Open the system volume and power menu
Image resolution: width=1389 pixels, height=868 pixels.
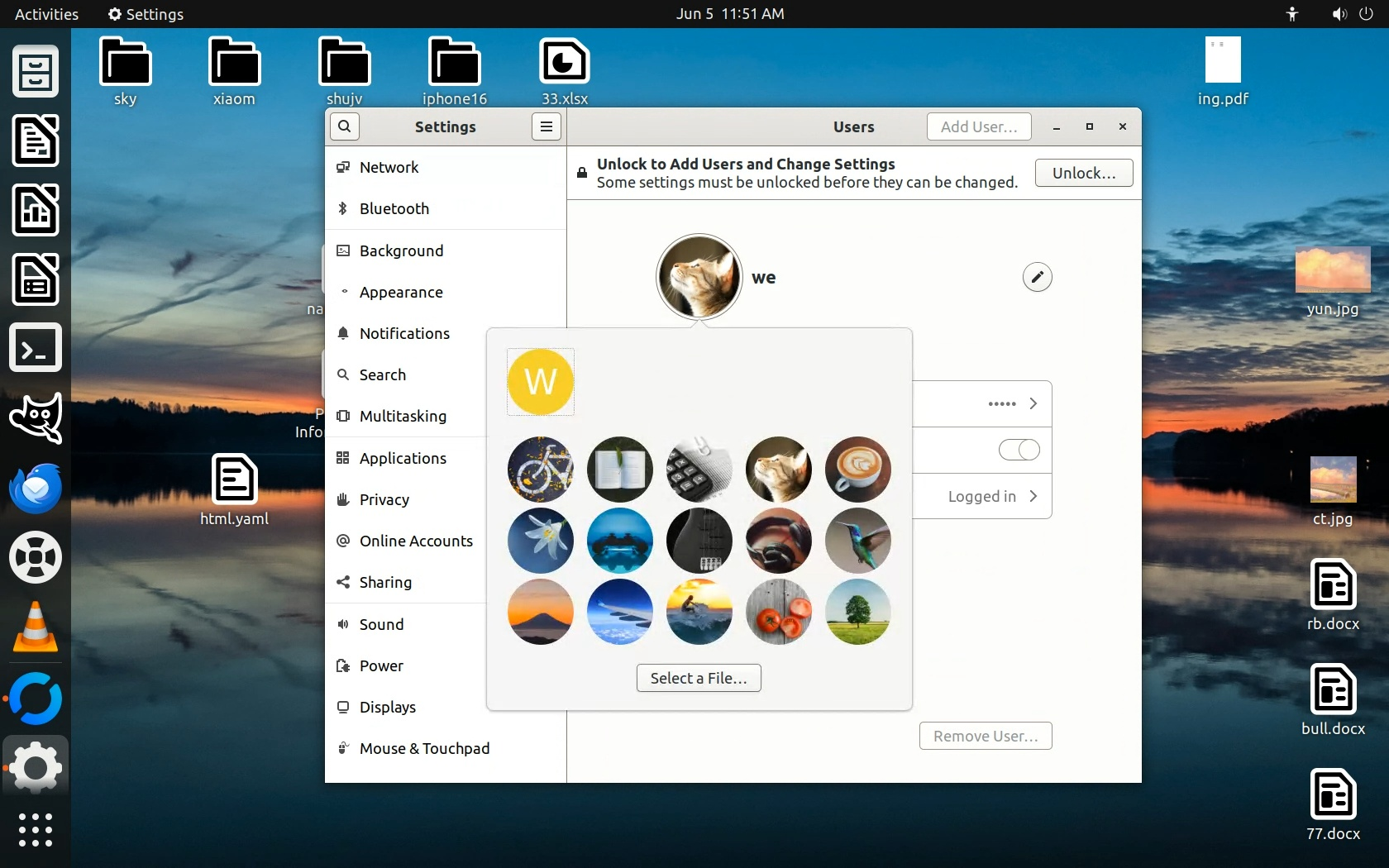(1352, 14)
